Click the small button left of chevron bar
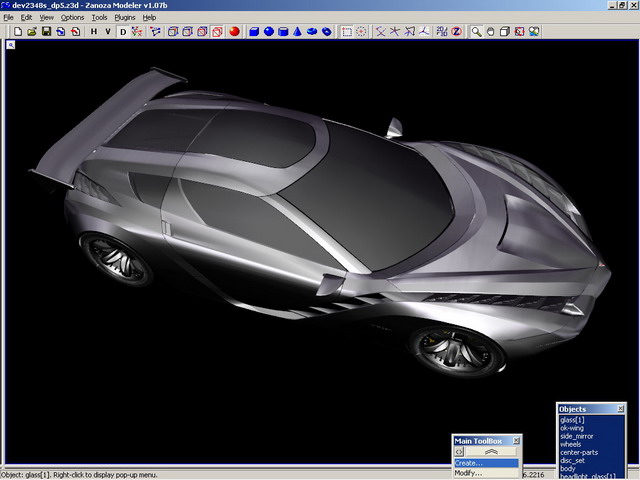Image resolution: width=640 pixels, height=480 pixels. [x=459, y=452]
